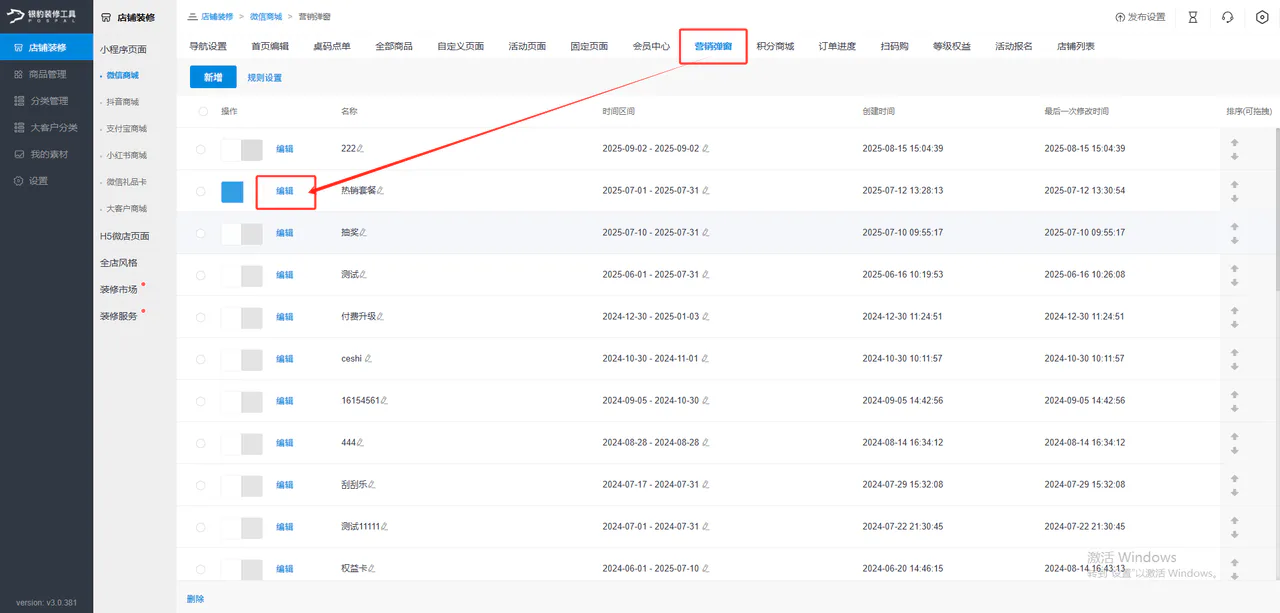Image resolution: width=1280 pixels, height=613 pixels.
Task: Click the pencil after 2024-10-30 - 2024-11-01
Action: pyautogui.click(x=705, y=359)
